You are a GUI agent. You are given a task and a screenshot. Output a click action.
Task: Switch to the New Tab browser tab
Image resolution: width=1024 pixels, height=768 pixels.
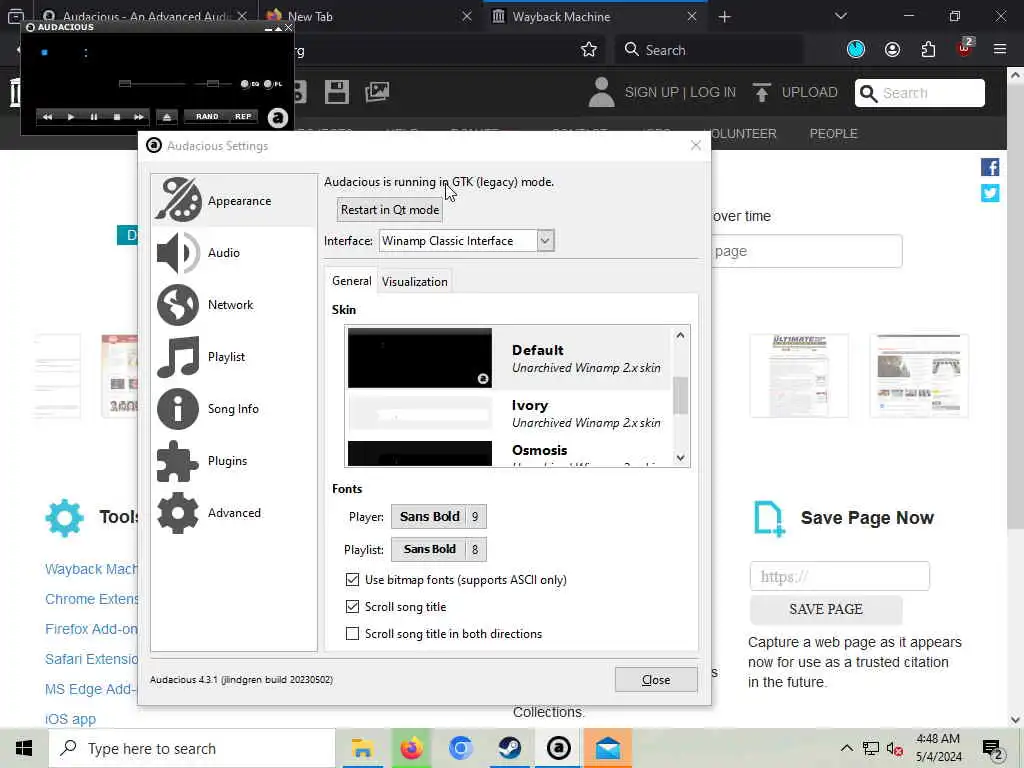pyautogui.click(x=369, y=16)
